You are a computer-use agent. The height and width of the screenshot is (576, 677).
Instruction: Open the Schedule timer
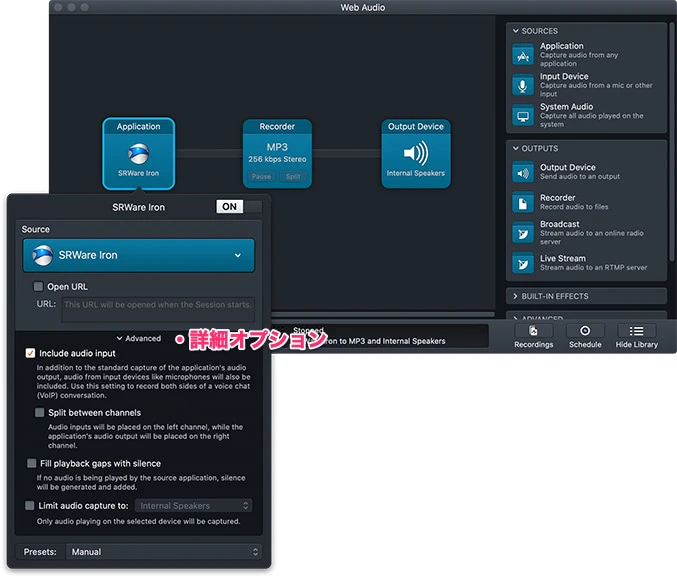[585, 337]
